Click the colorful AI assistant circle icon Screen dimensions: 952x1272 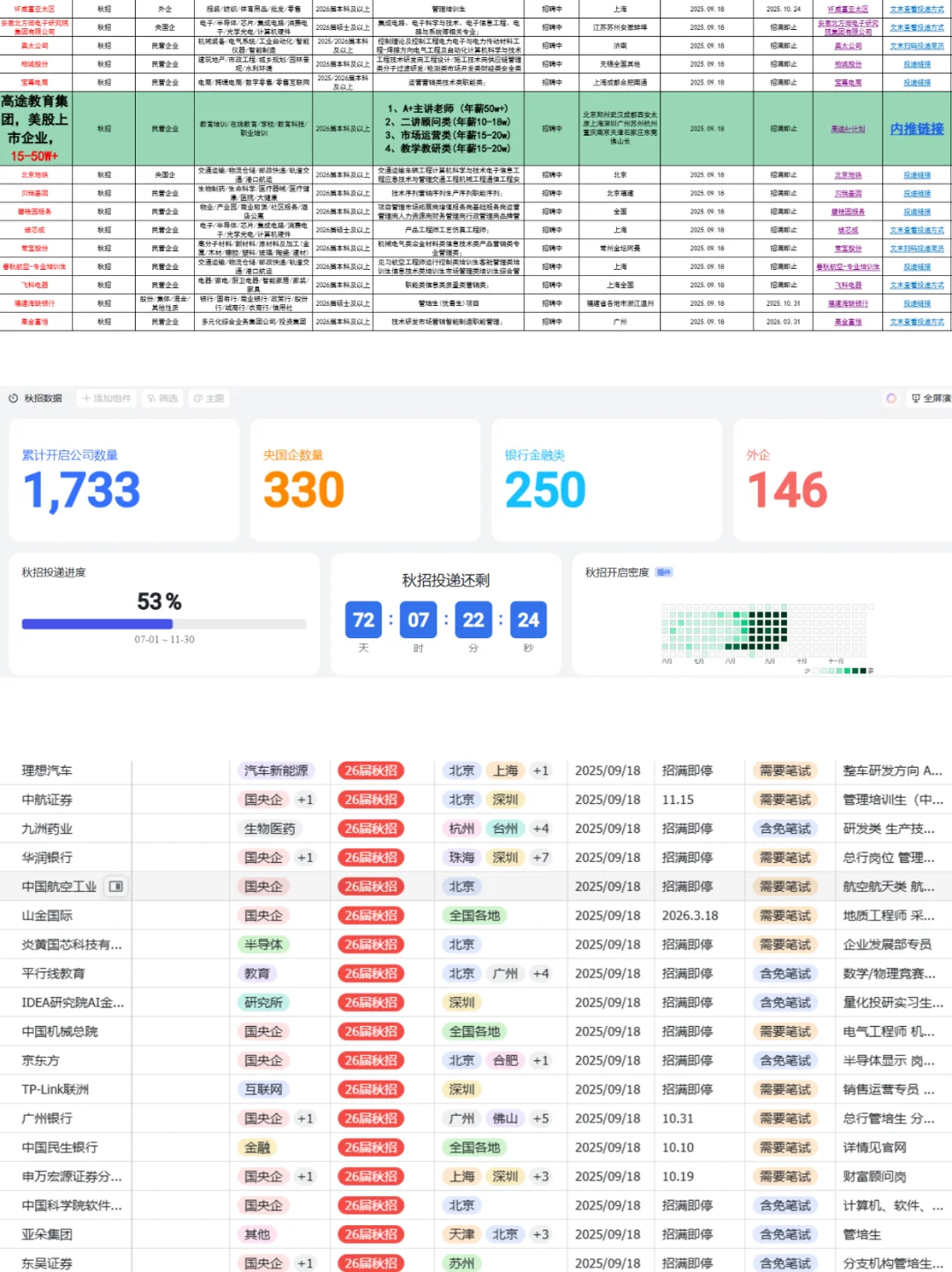(x=891, y=398)
